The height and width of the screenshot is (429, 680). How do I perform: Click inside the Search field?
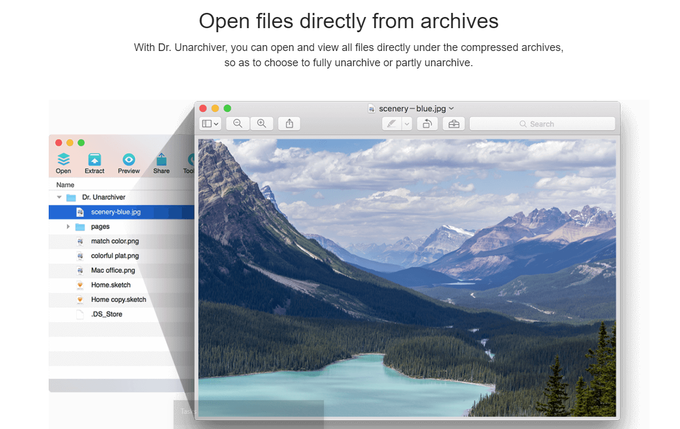(542, 124)
